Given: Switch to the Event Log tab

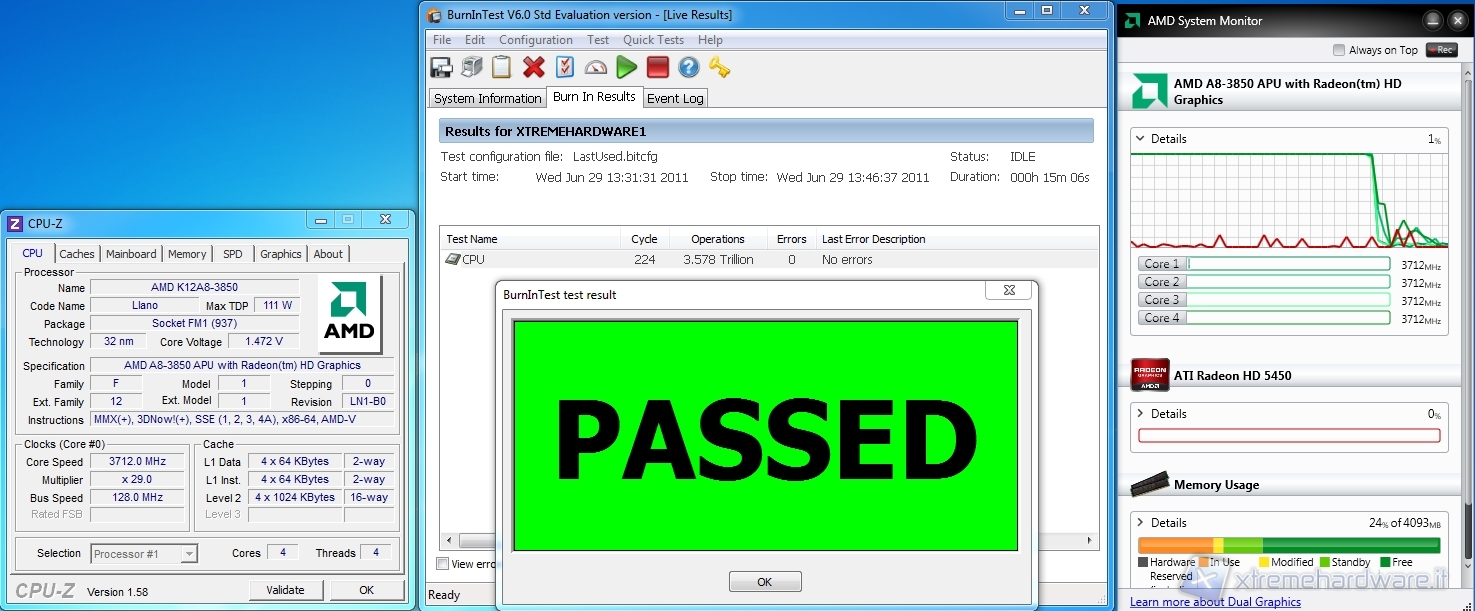Looking at the screenshot, I should 675,98.
